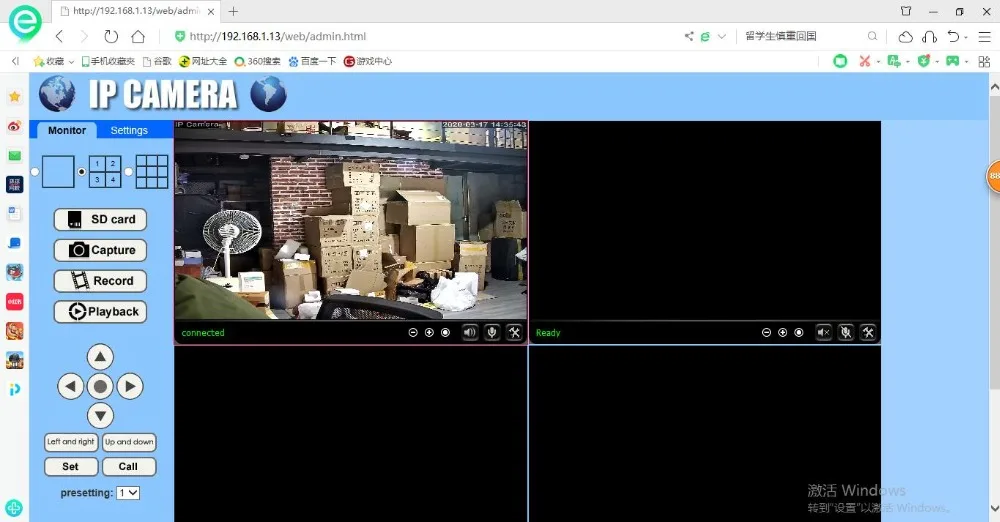
Task: Select the single-view layout radio button
Action: click(35, 172)
